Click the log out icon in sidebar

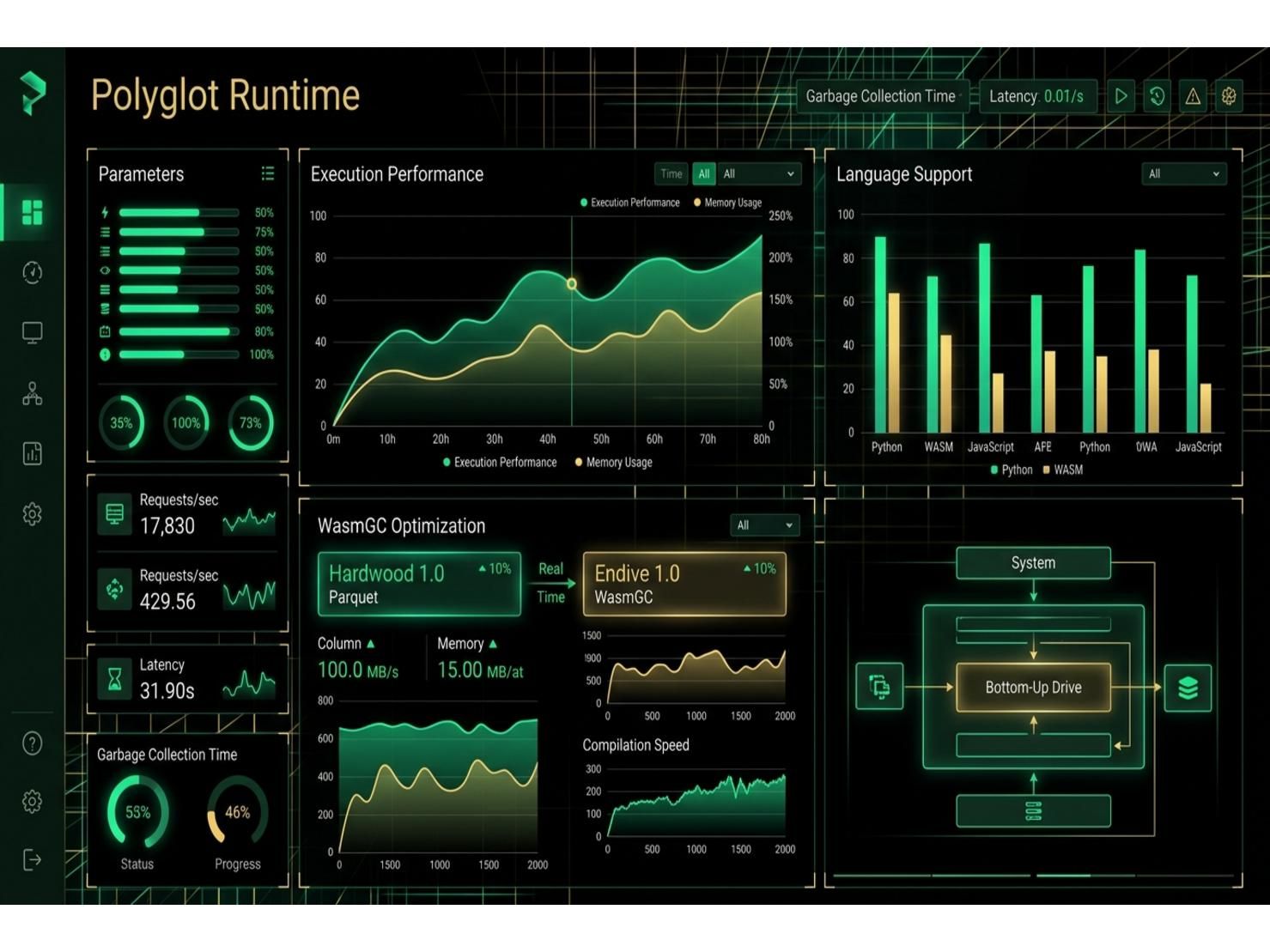(x=32, y=859)
